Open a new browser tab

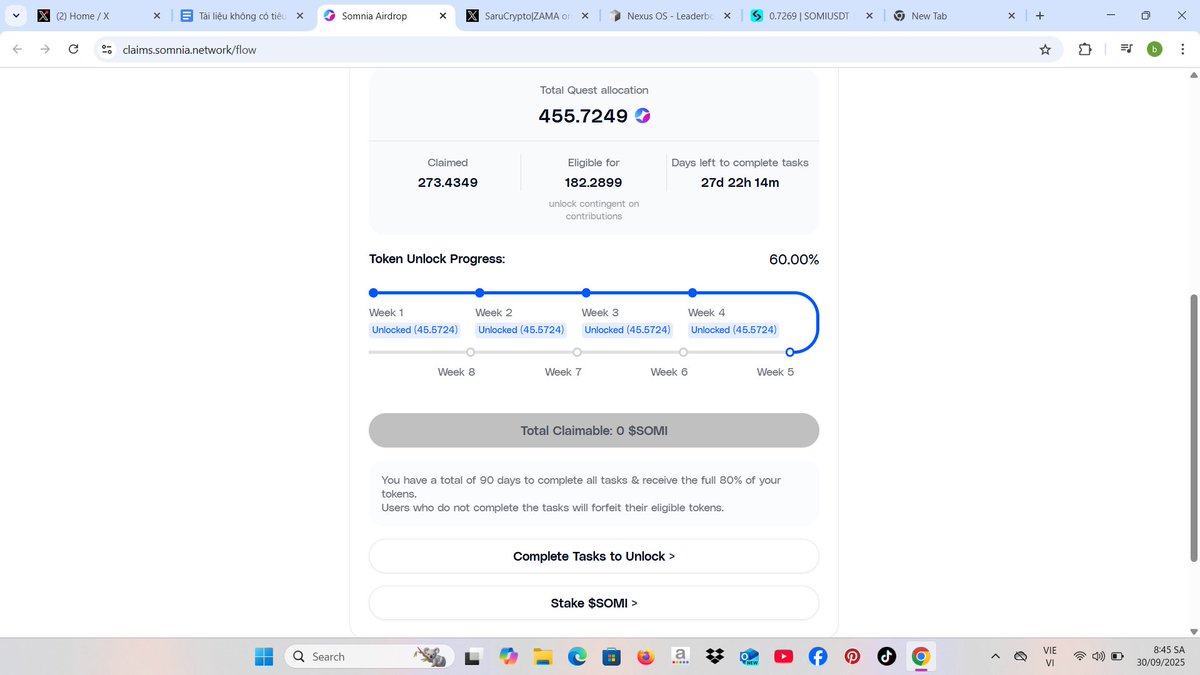[x=1040, y=16]
